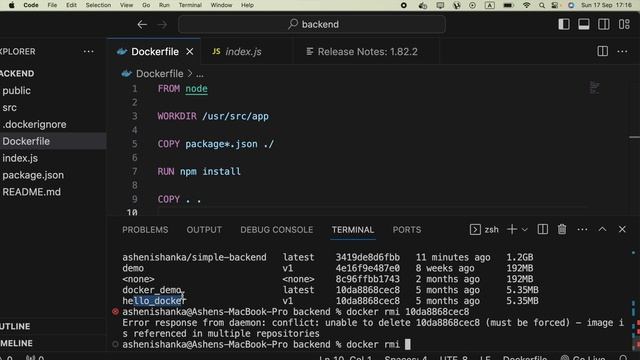
Task: Open Control Center in the menu bar
Action: tap(555, 5)
